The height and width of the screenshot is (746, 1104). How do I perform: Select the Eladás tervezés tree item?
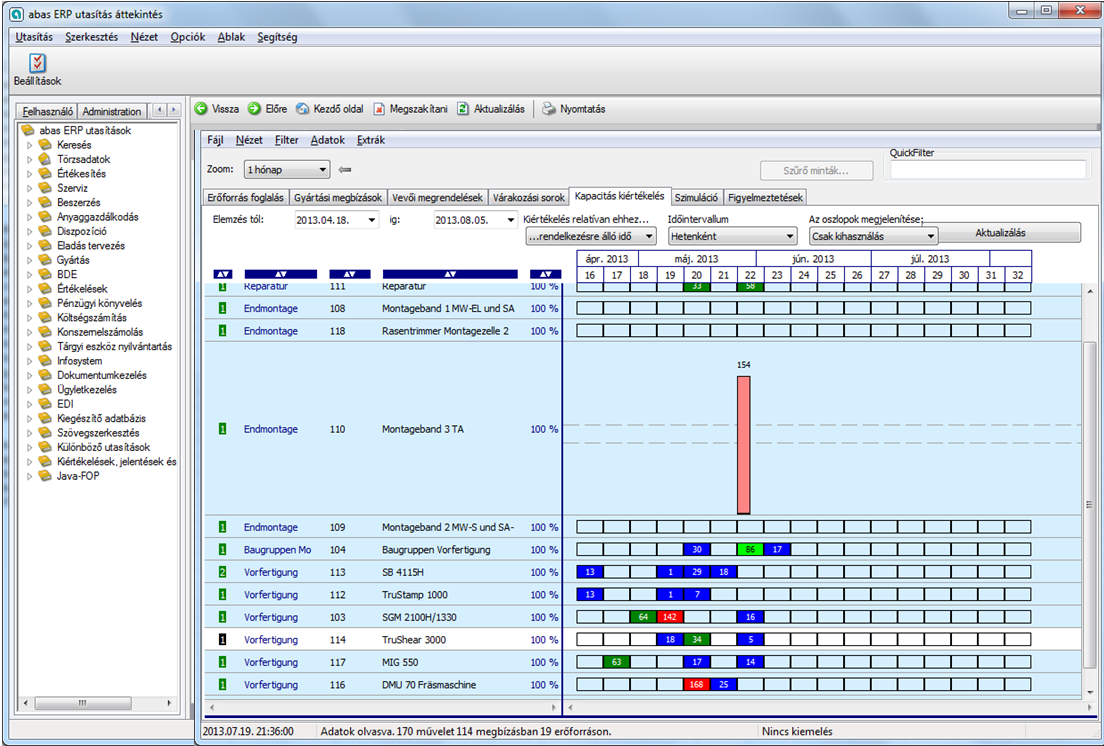91,246
